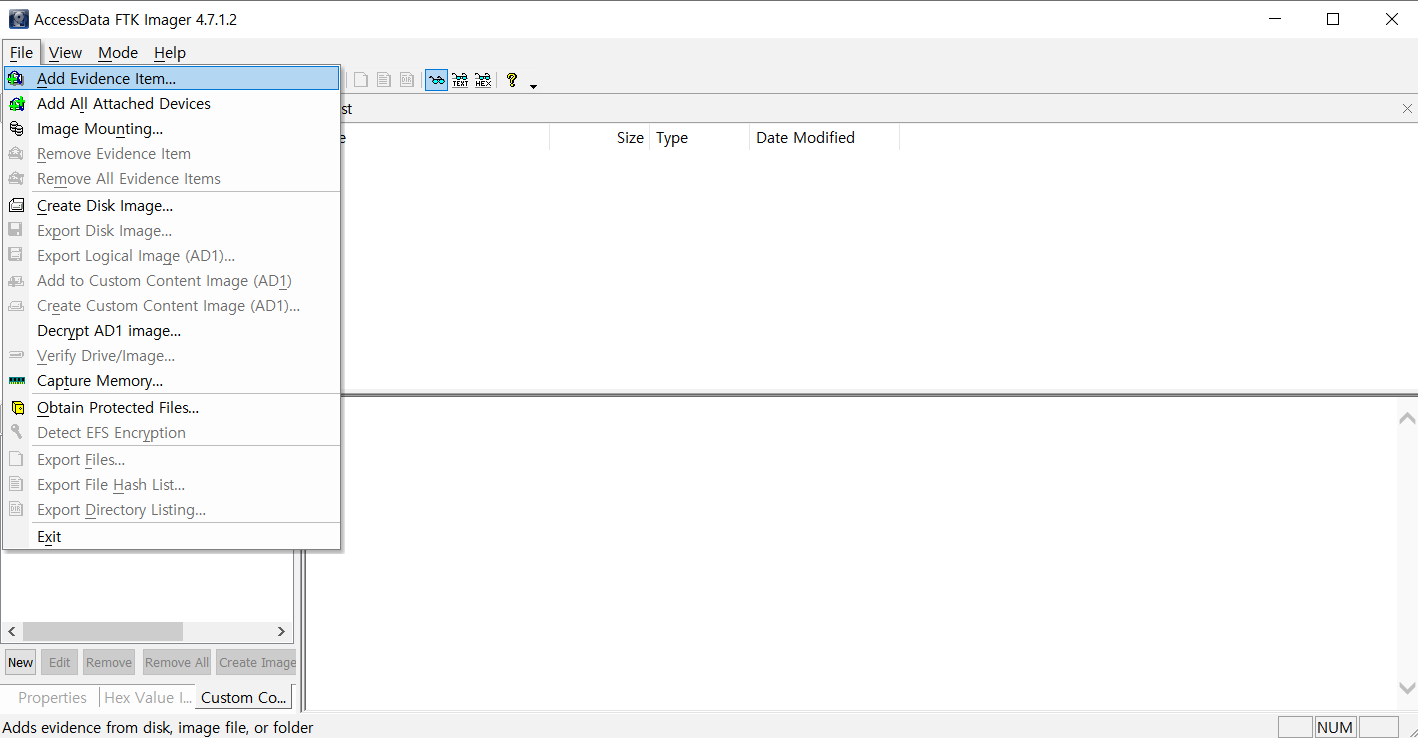Switch to the Custom Content tab
The width and height of the screenshot is (1418, 738).
click(x=244, y=698)
